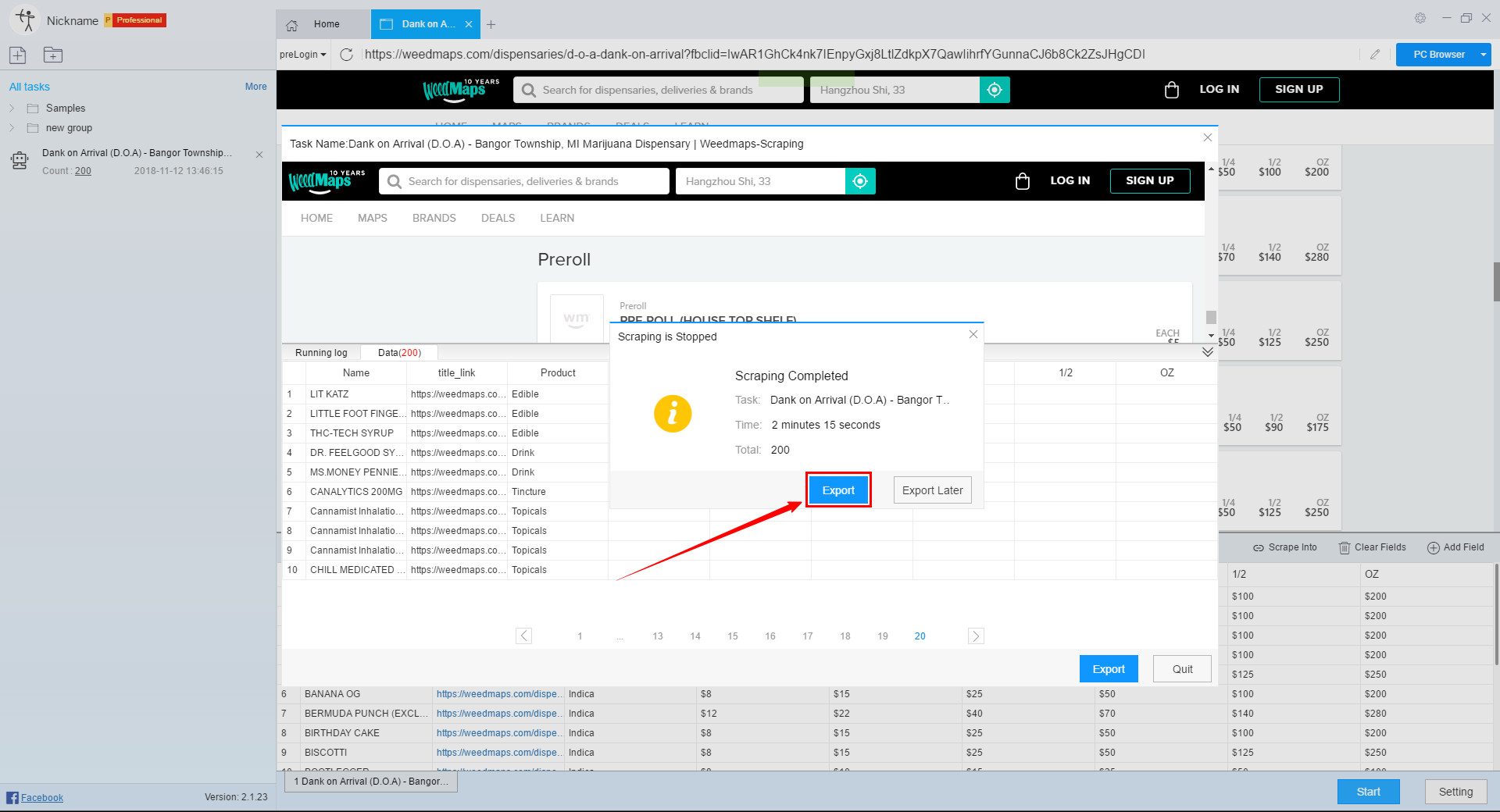Click the robot task icon in sidebar
The height and width of the screenshot is (812, 1500).
(x=20, y=160)
